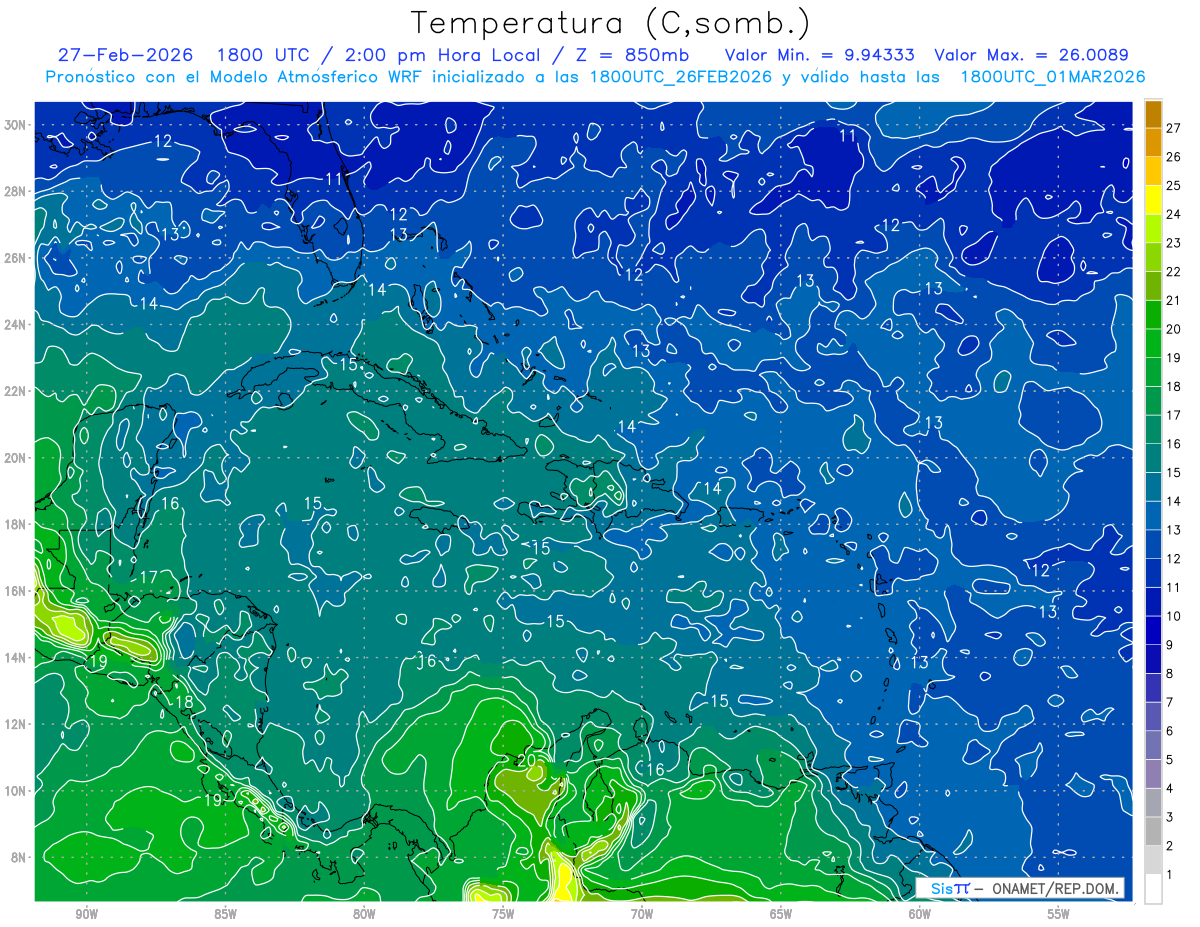Click the '75W' longitude axis label

(503, 914)
